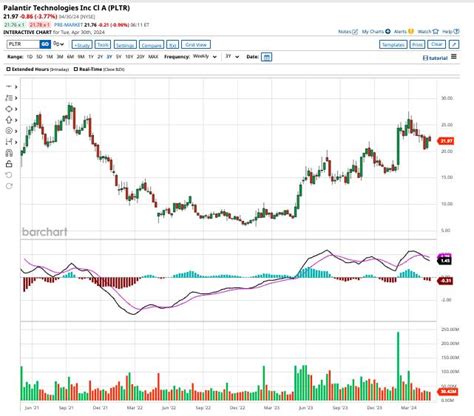
Task: Expand the measure tool submenu arrow
Action: tap(16, 142)
